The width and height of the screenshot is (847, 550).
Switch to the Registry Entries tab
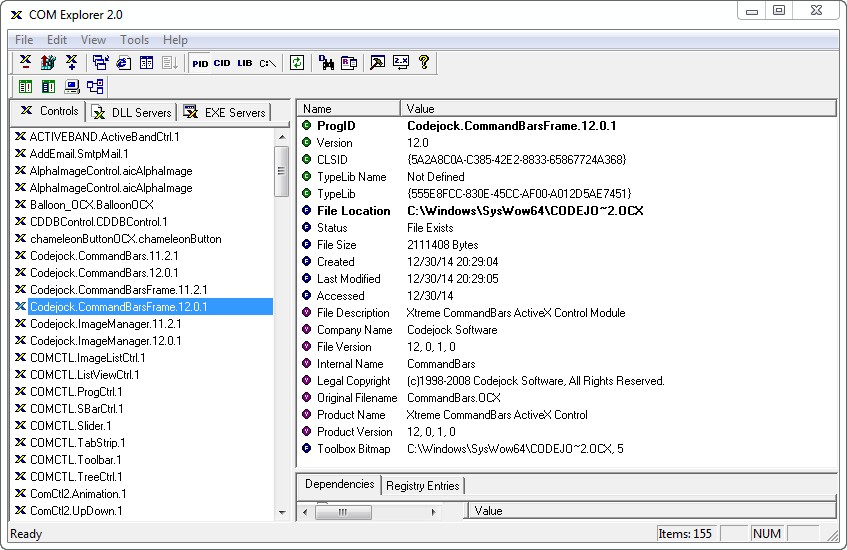click(422, 486)
